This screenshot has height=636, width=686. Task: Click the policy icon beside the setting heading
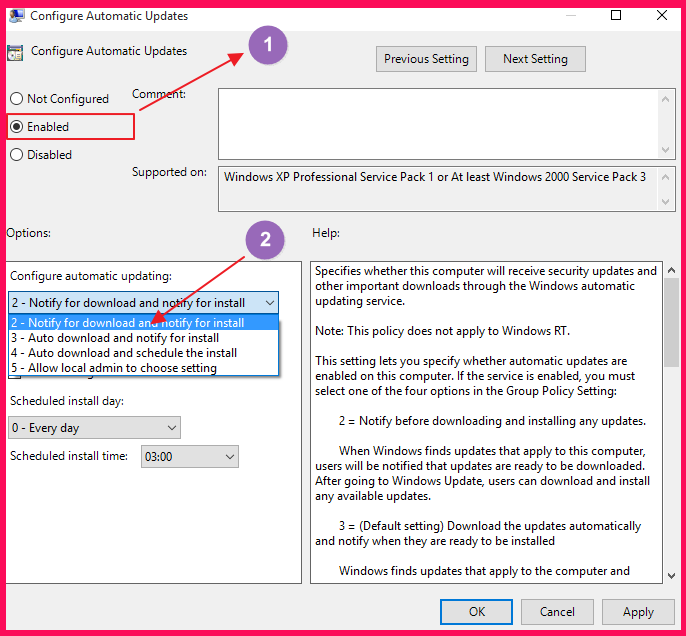[15, 53]
